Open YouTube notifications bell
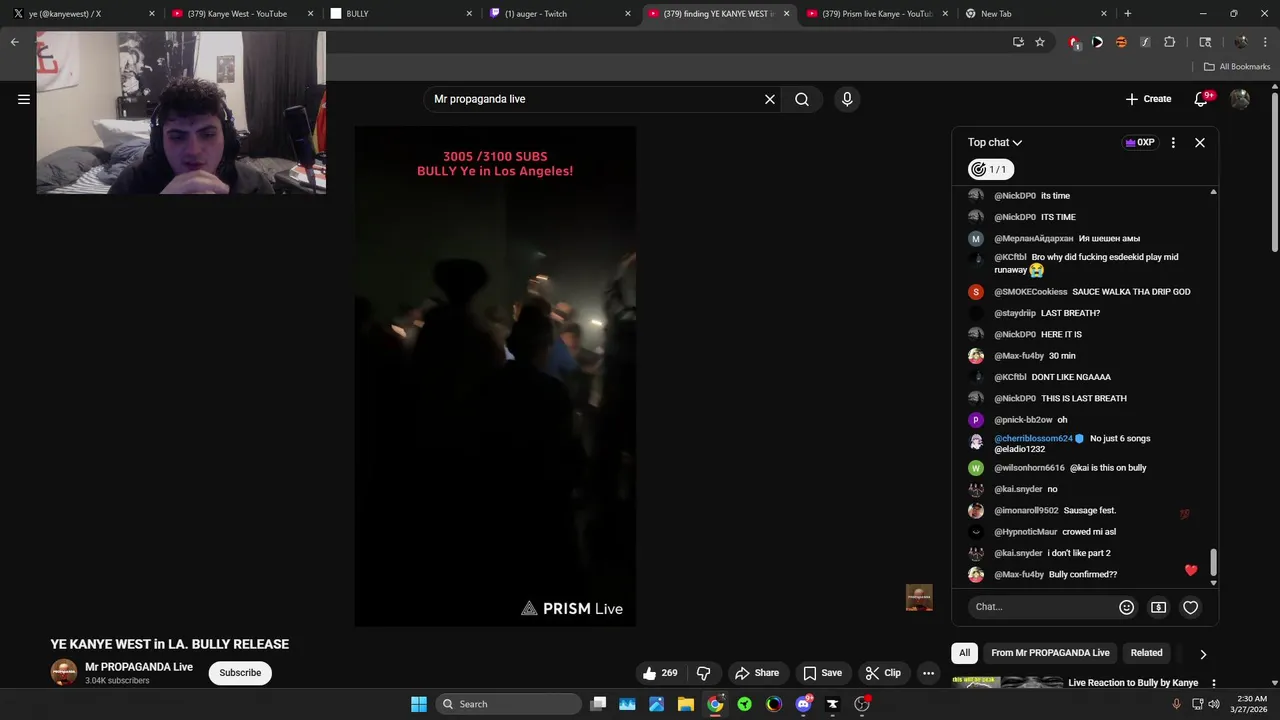Viewport: 1280px width, 720px height. [1202, 99]
